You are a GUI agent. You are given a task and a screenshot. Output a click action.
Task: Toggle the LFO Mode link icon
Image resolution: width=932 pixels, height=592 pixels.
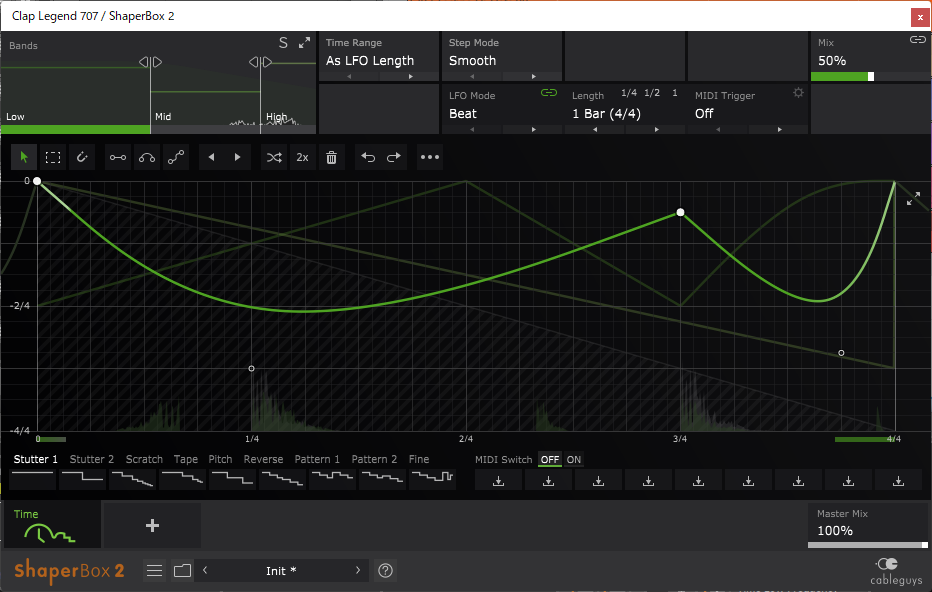(549, 92)
